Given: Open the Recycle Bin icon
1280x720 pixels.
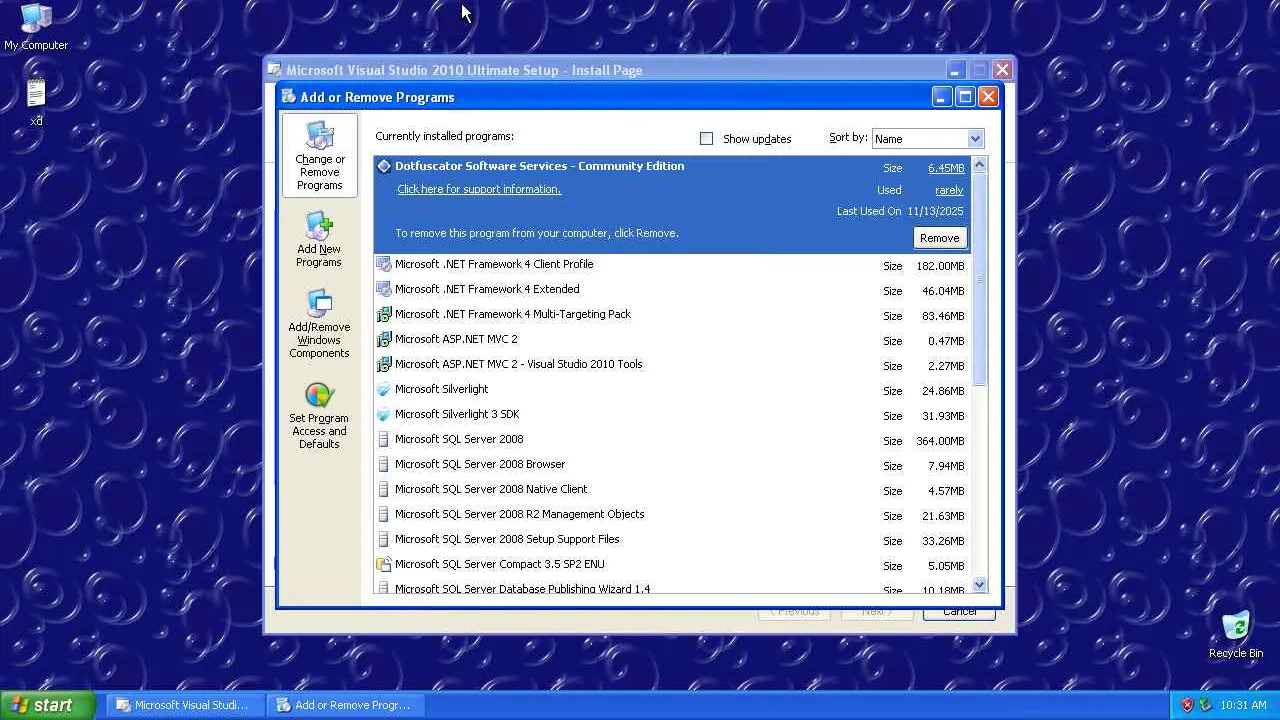Looking at the screenshot, I should 1236,634.
